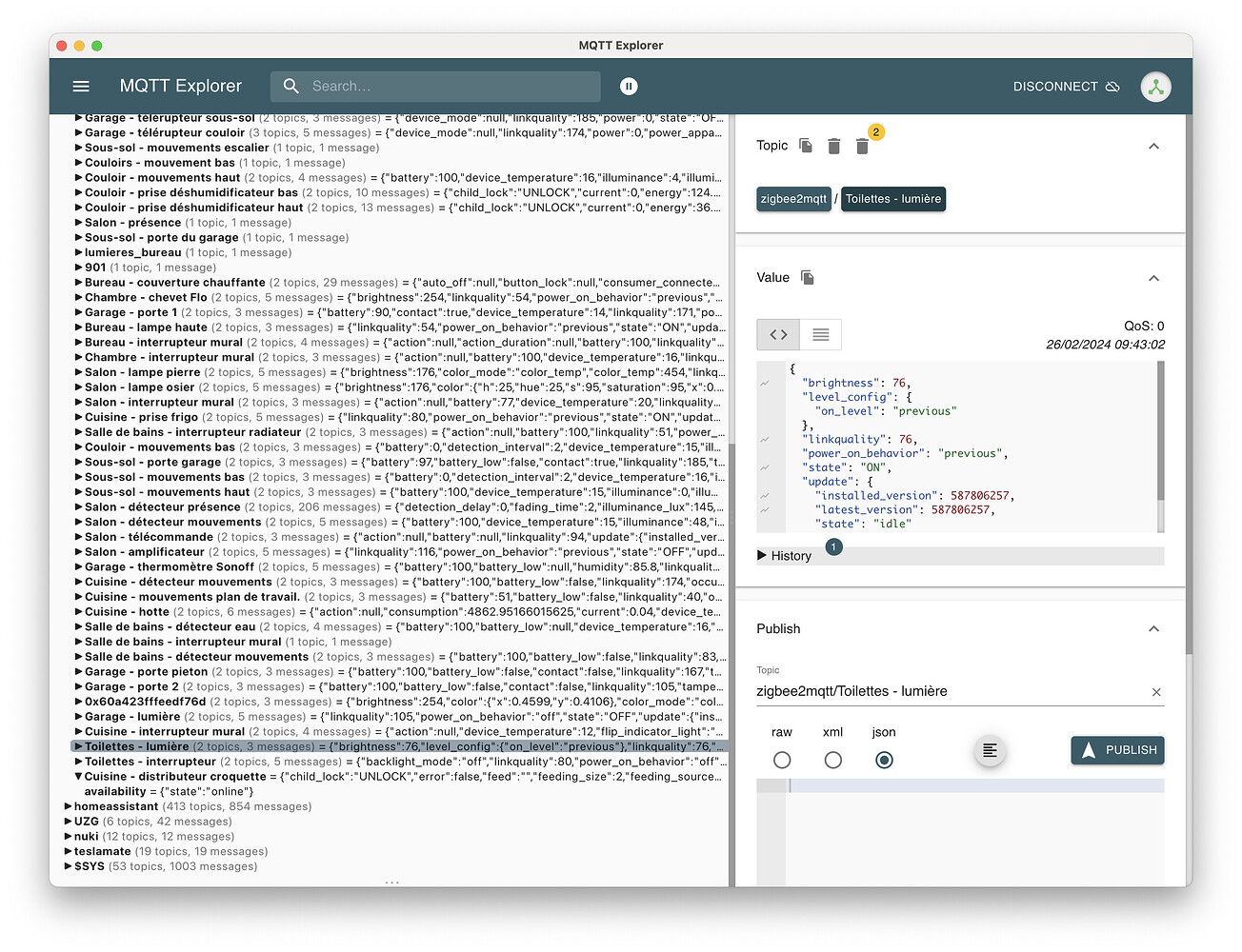Click the DISCONNECT button
The height and width of the screenshot is (952, 1242).
1067,86
